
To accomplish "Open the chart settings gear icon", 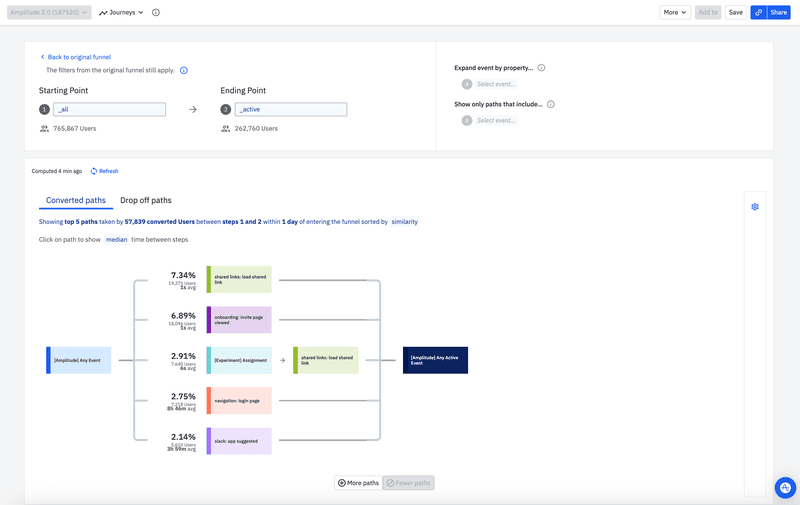I will (755, 207).
